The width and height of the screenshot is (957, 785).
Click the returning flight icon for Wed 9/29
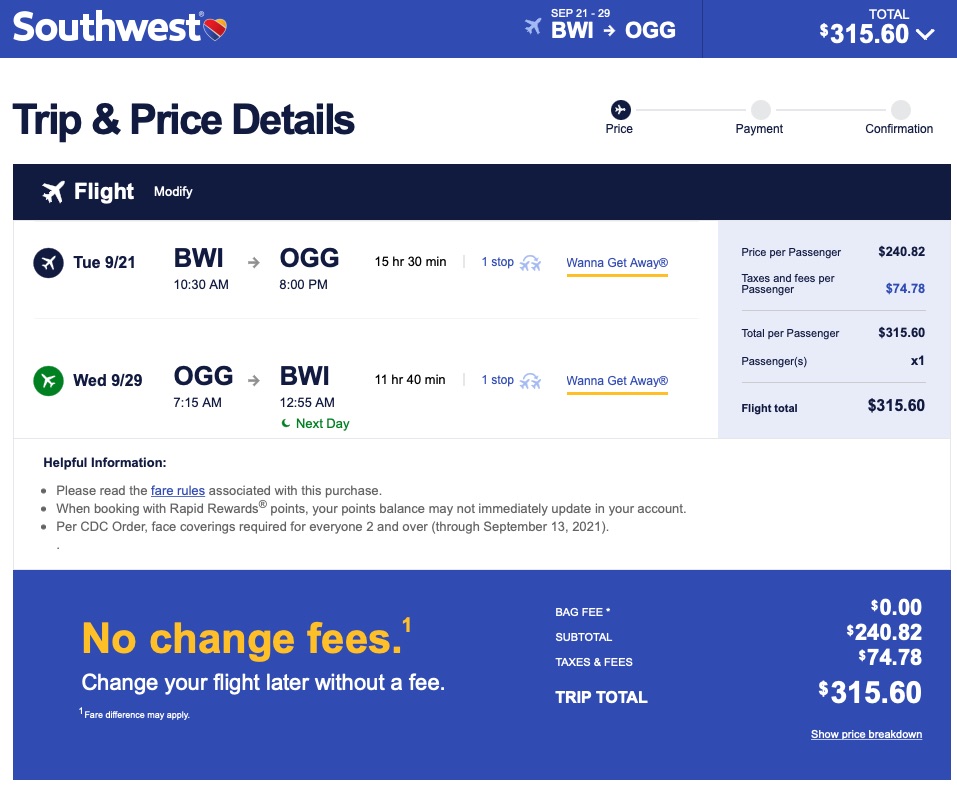48,381
